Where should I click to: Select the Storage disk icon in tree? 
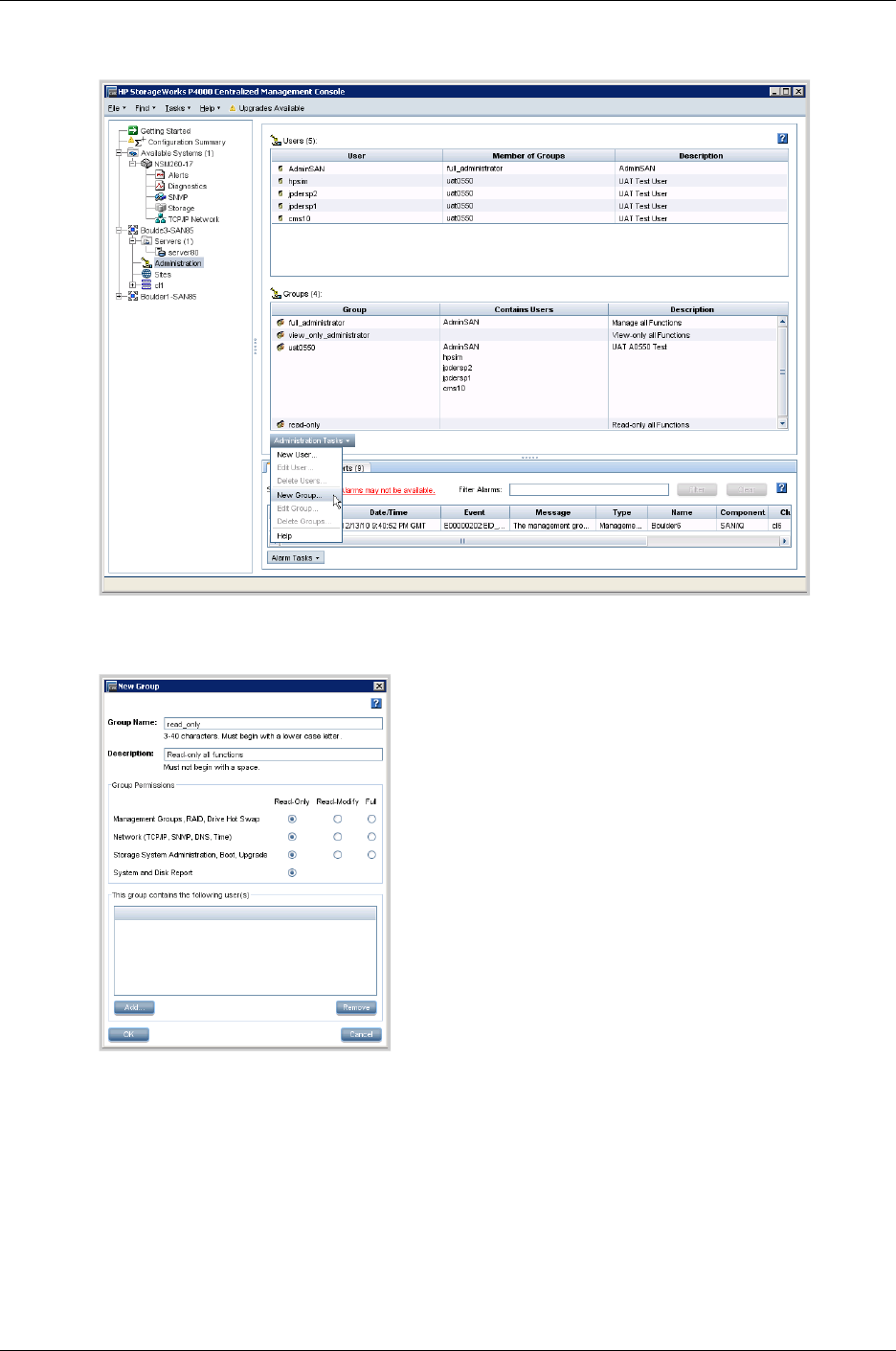pos(161,208)
